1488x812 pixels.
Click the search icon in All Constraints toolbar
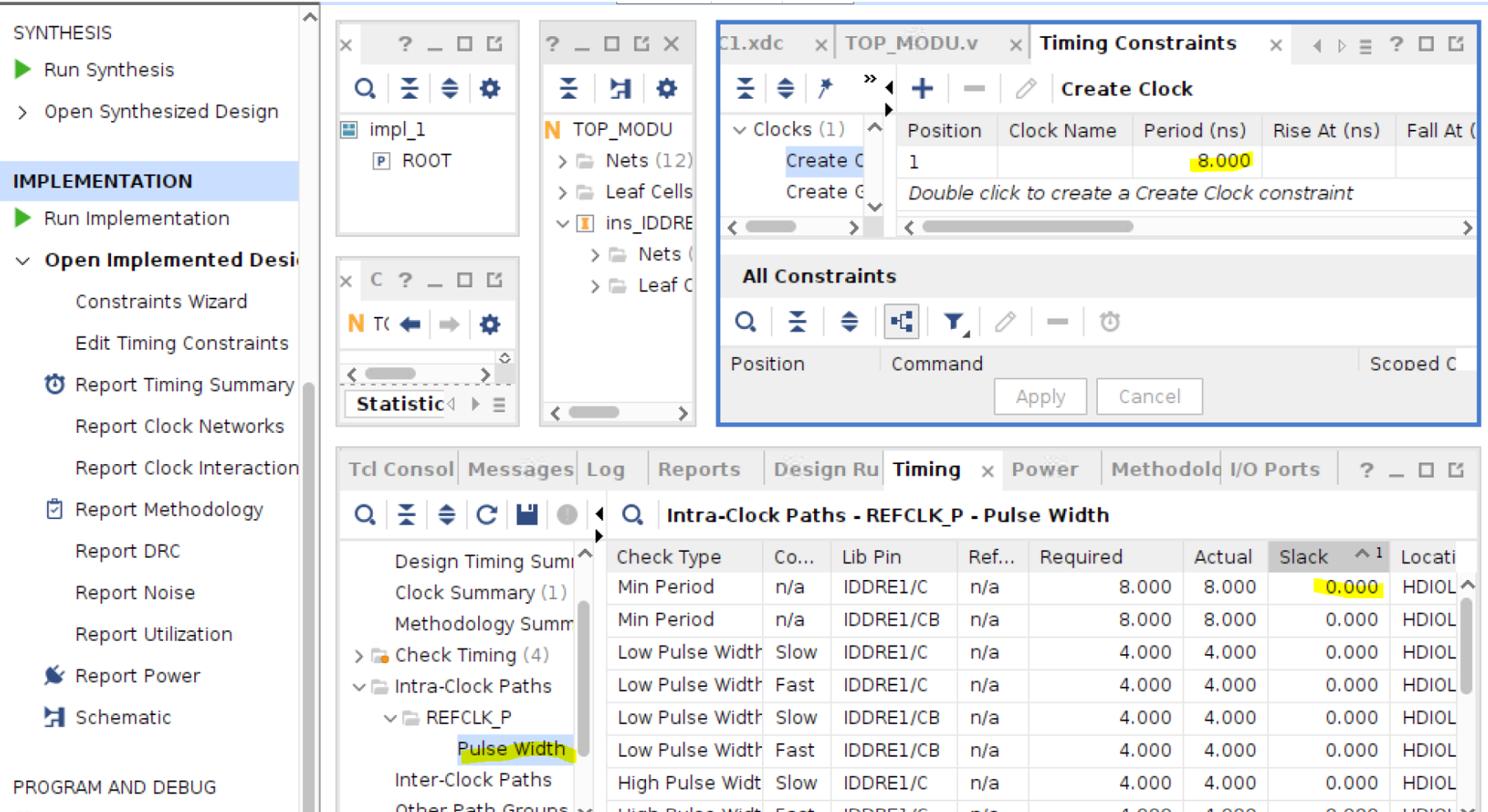[746, 322]
